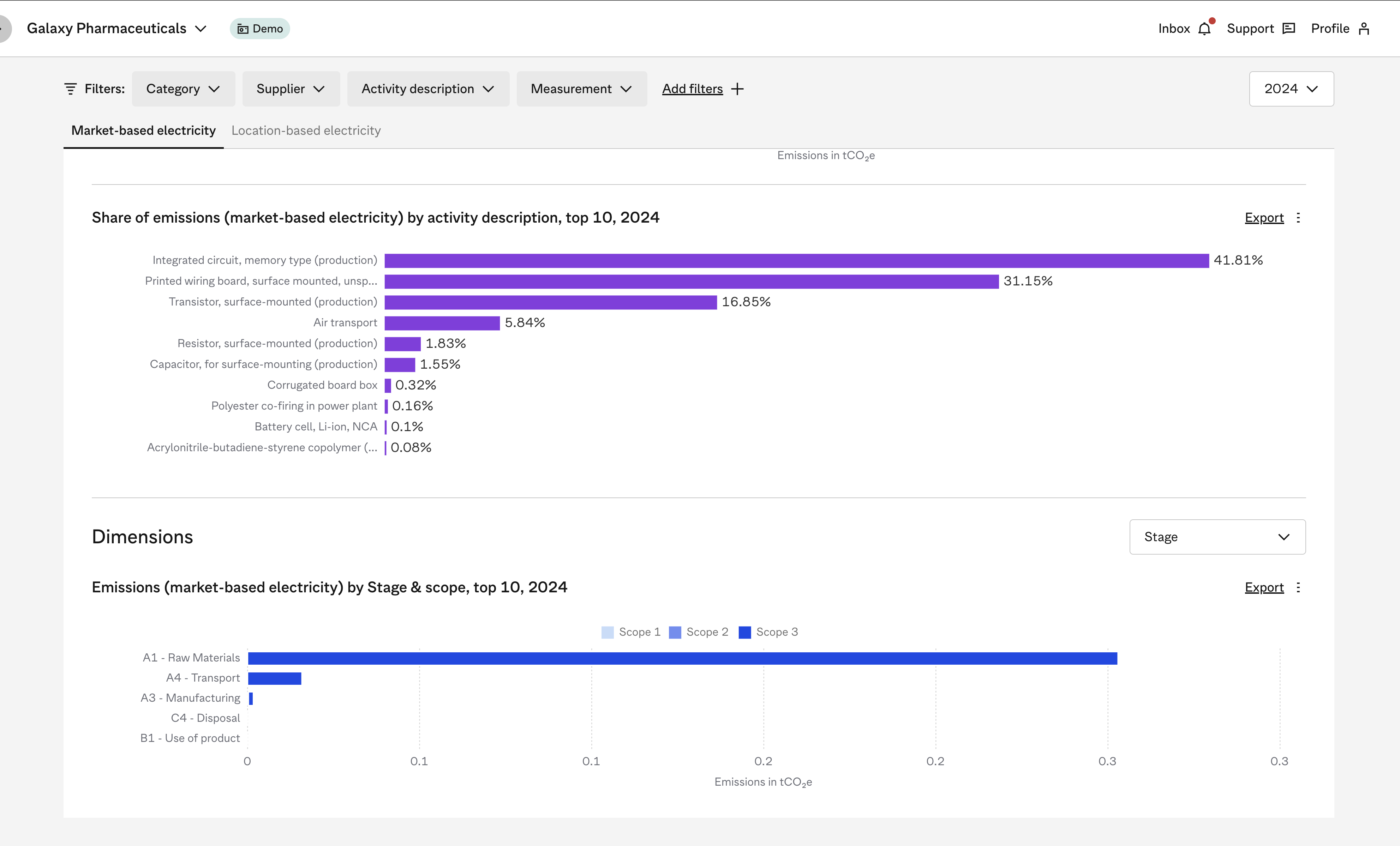Open the Support chat icon
This screenshot has height=846, width=1400.
coord(1289,28)
